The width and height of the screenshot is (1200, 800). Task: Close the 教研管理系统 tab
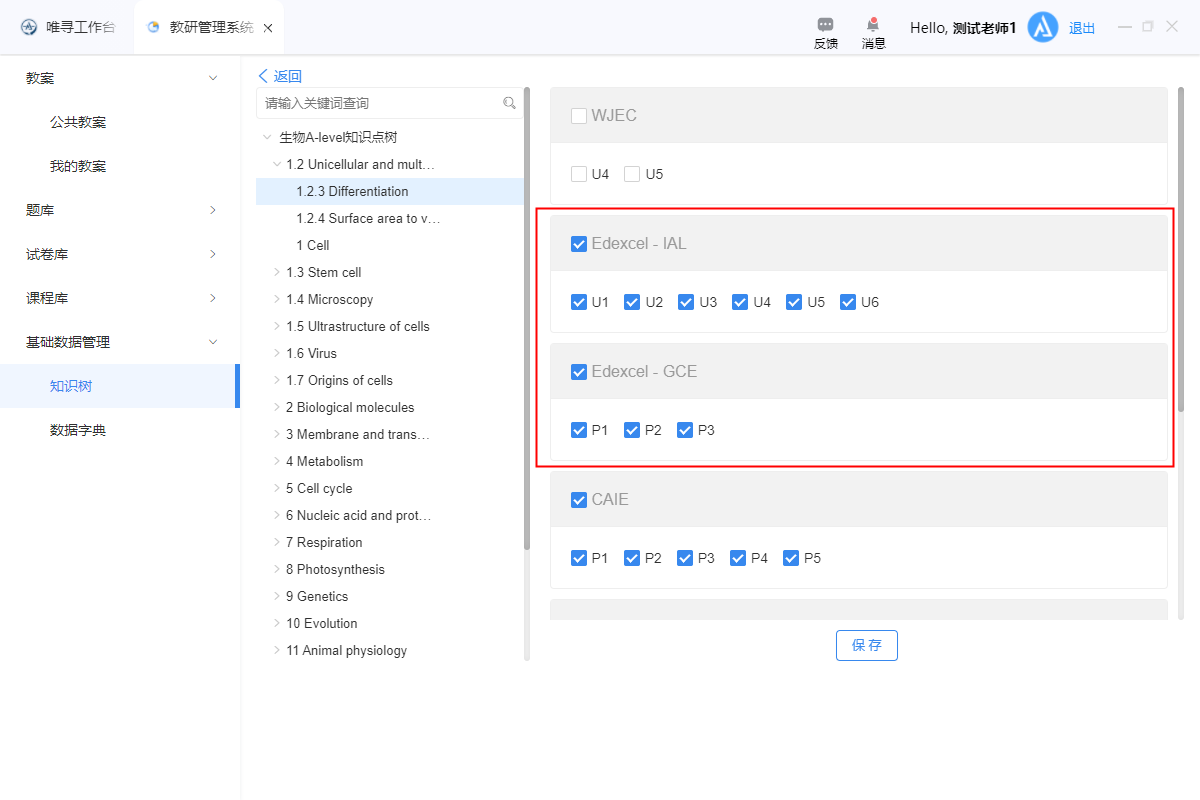(268, 28)
